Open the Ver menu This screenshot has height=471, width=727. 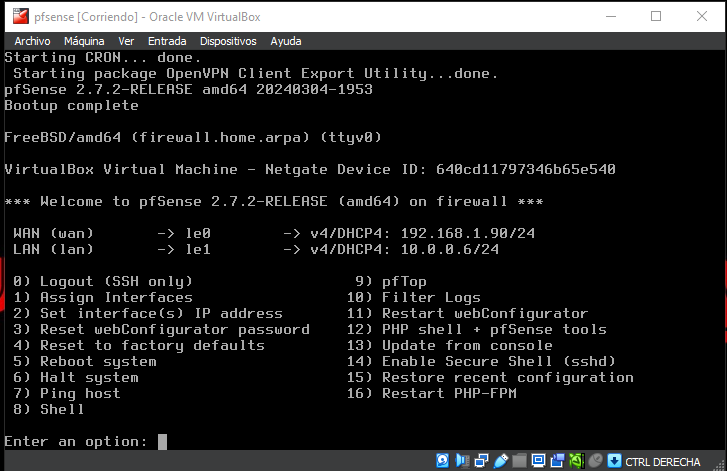coord(126,41)
